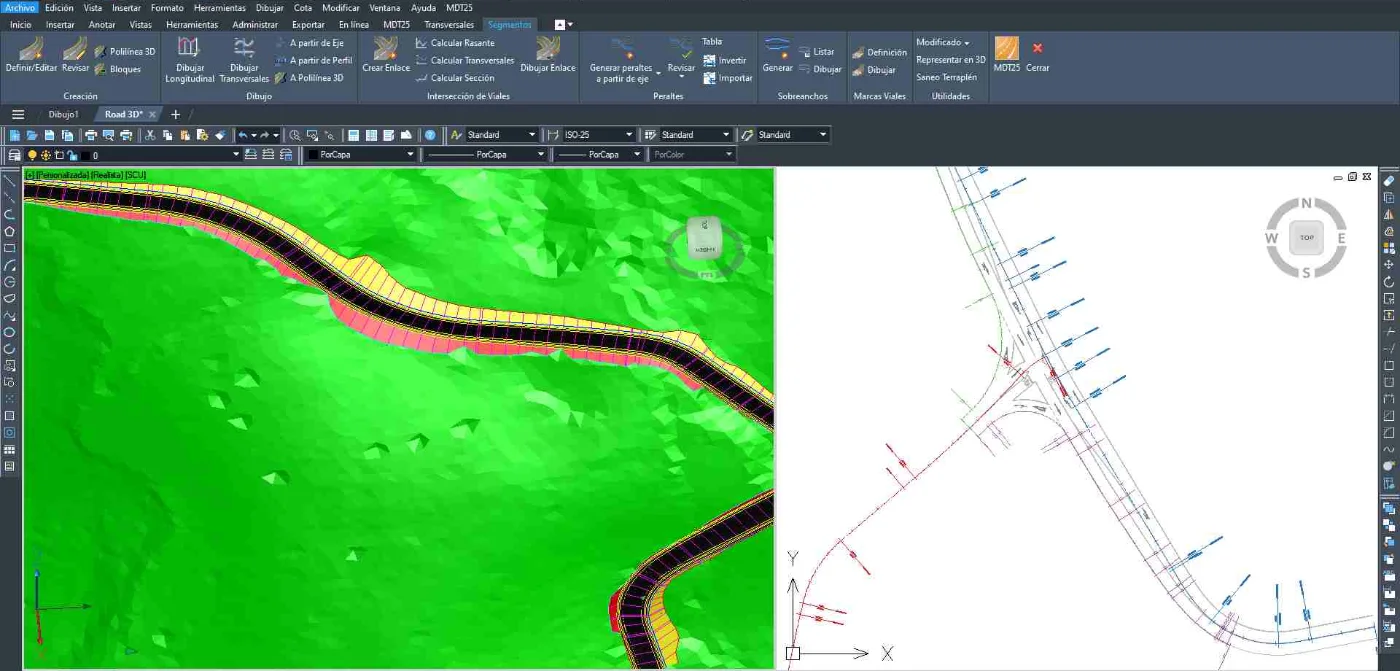The image size is (1400, 671).
Task: Choose A partir de Eje option
Action: pos(309,43)
